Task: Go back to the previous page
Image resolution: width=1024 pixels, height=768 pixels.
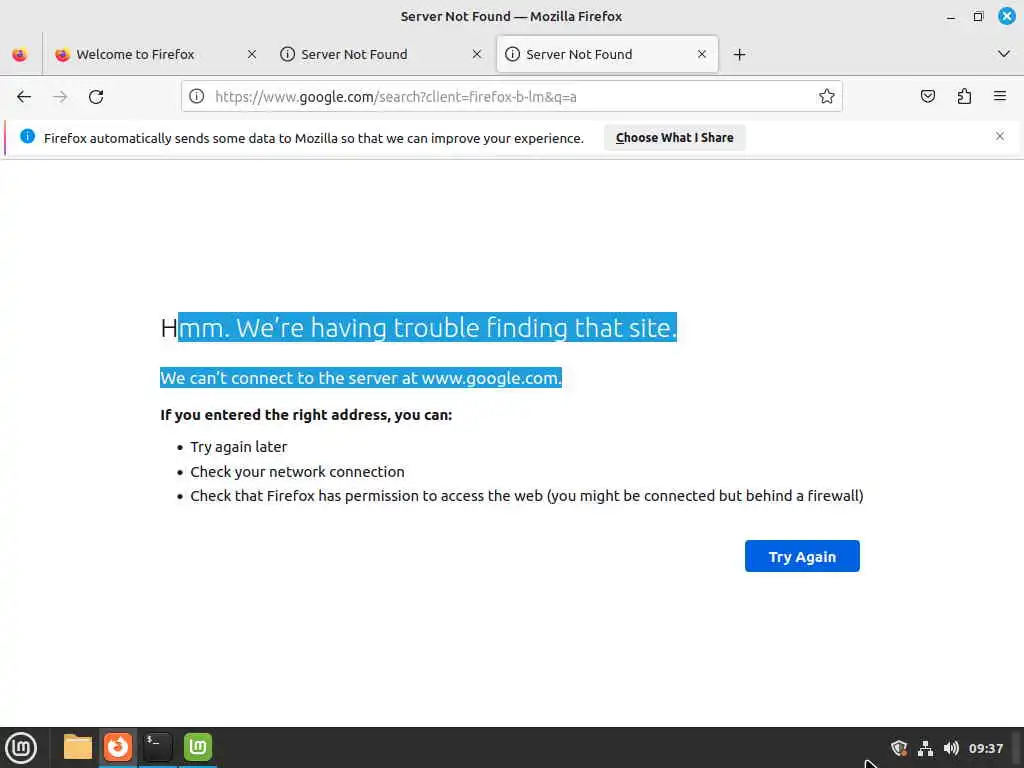Action: pos(24,97)
